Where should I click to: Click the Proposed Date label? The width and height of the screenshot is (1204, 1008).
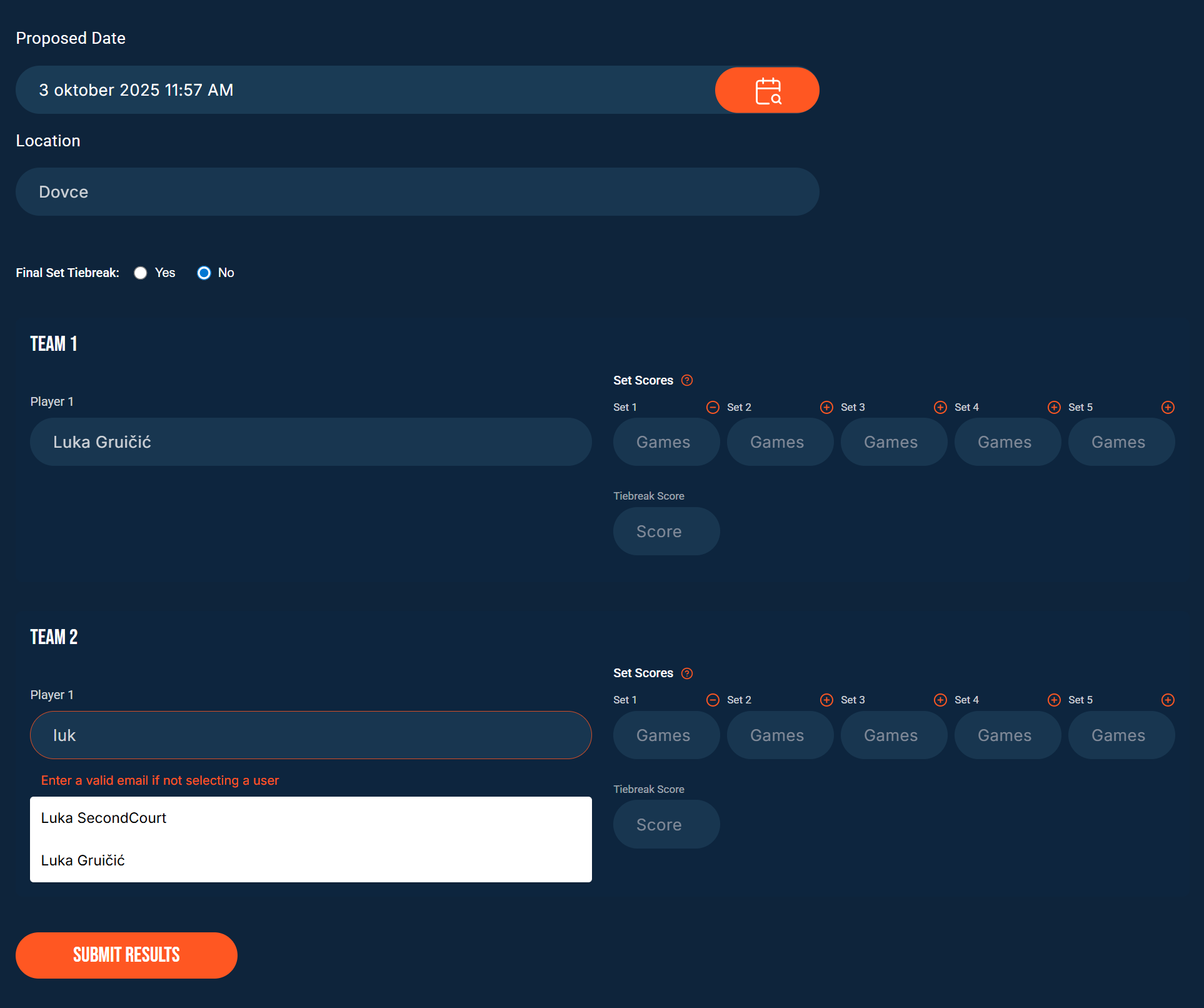click(x=71, y=38)
